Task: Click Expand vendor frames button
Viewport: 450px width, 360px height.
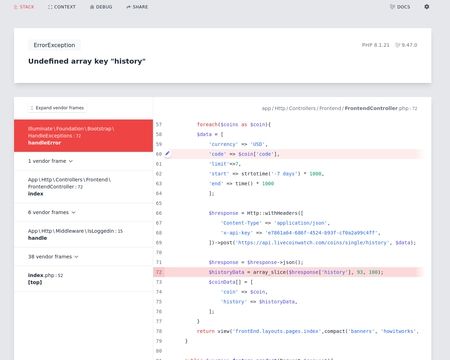Action: coord(57,108)
